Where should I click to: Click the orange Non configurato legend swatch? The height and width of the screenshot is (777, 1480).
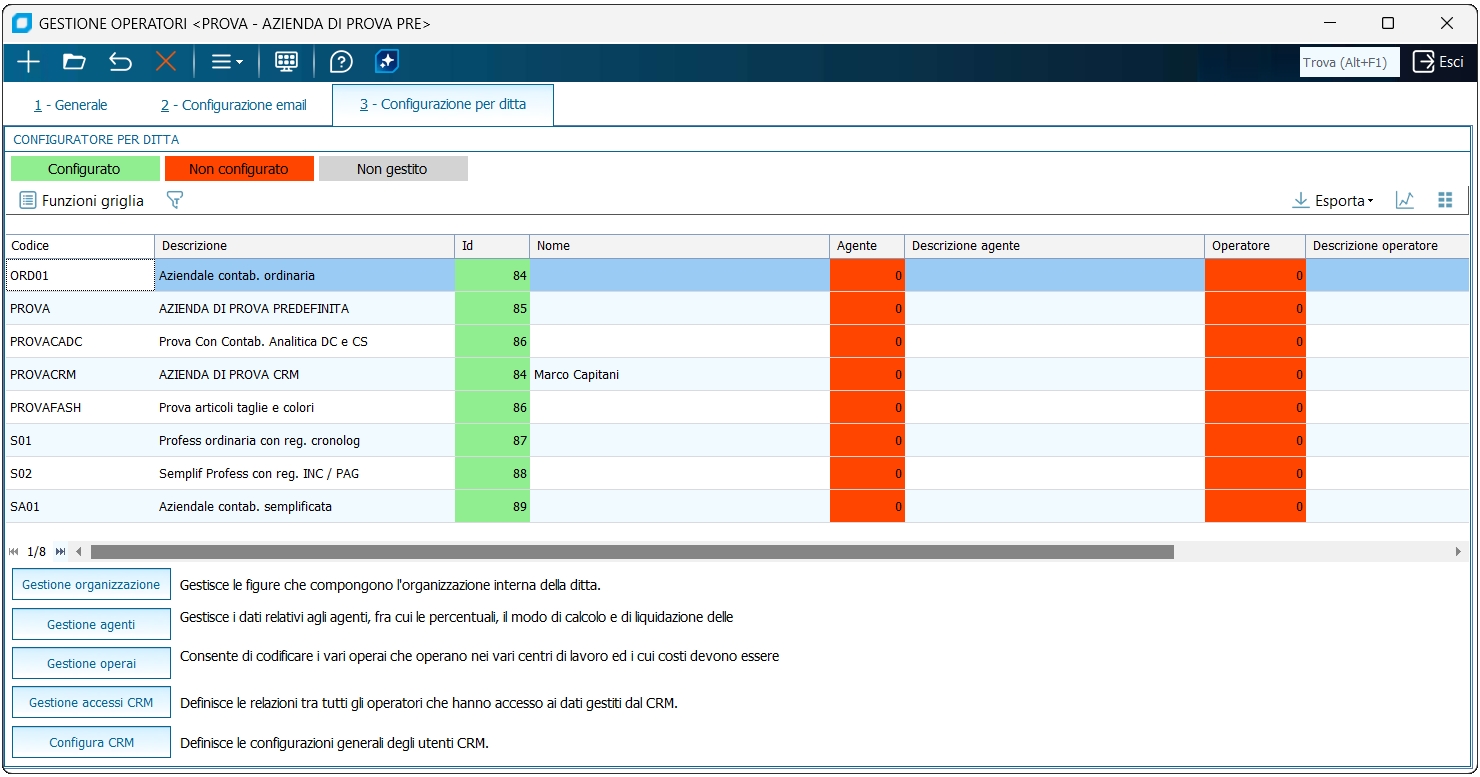tap(239, 169)
